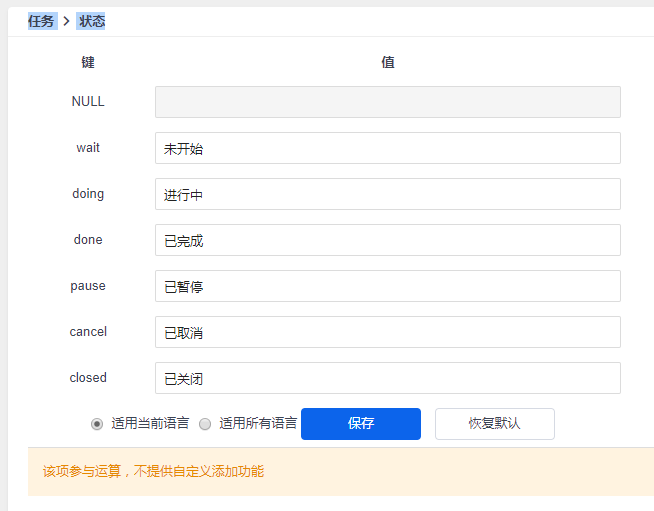Click the 适用当前语言 label text

point(150,423)
